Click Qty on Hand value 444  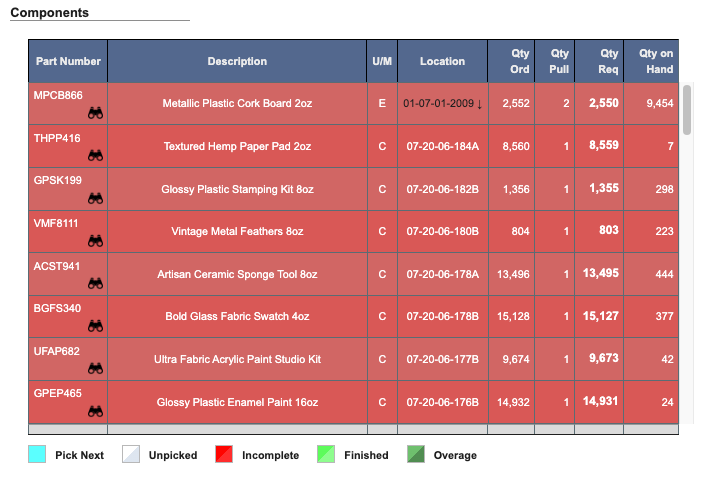[664, 274]
